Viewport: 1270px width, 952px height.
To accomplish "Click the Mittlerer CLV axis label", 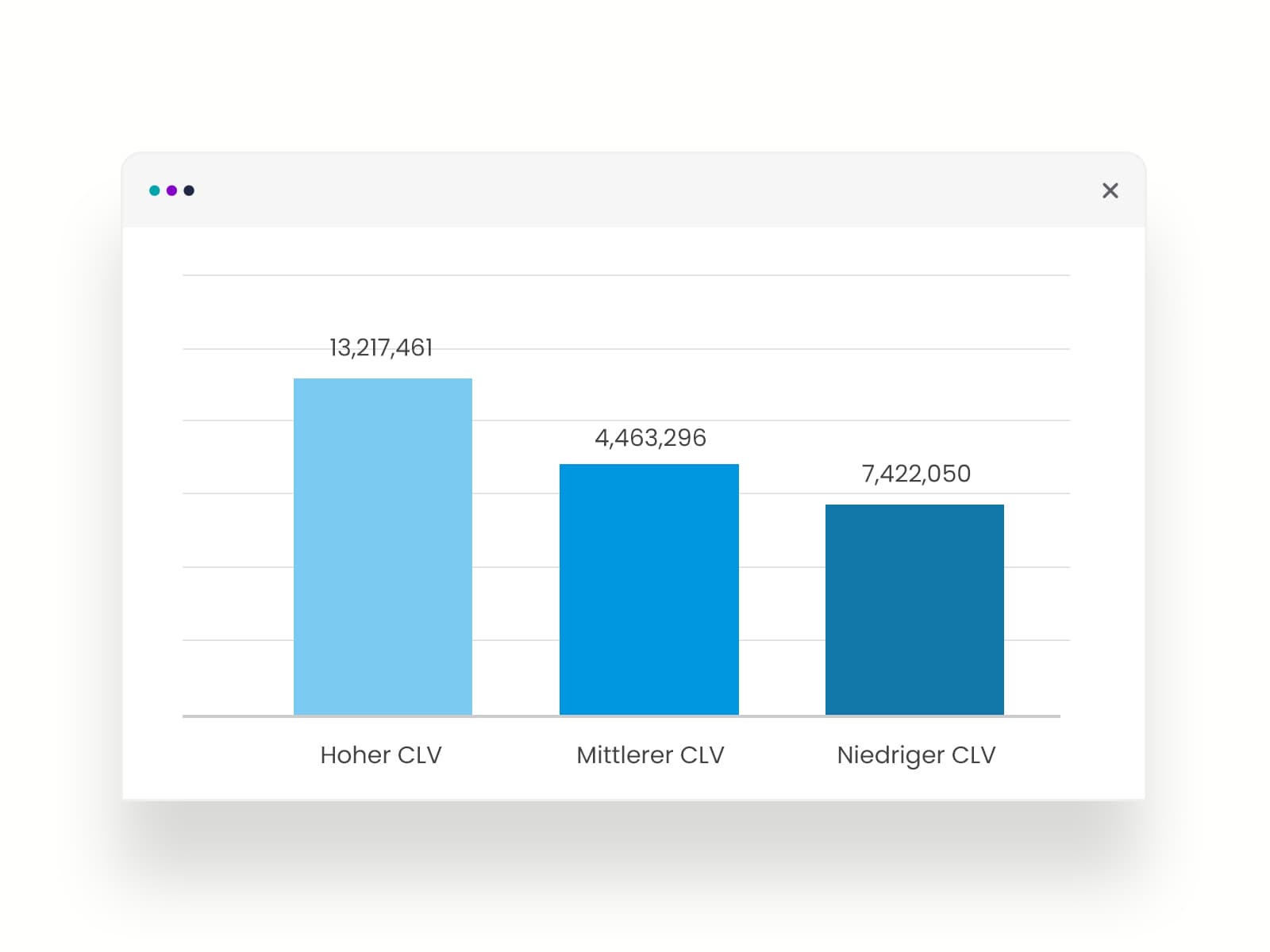I will pos(648,755).
